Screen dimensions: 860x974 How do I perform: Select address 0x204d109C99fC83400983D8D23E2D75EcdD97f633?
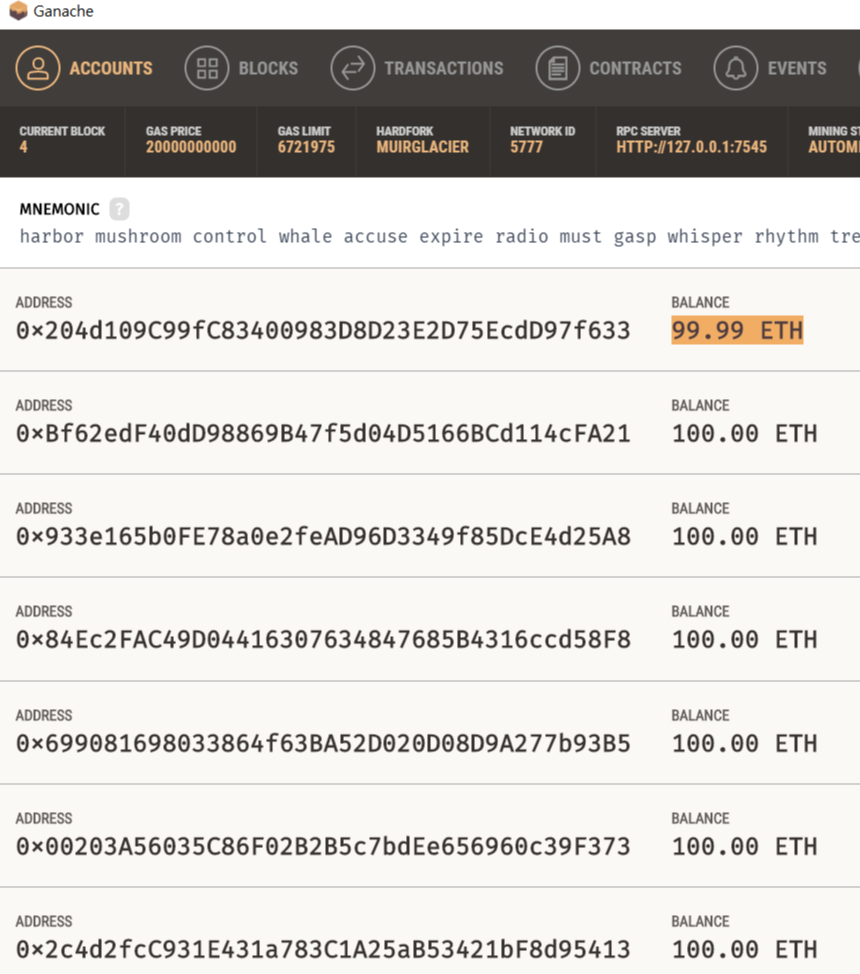[323, 330]
